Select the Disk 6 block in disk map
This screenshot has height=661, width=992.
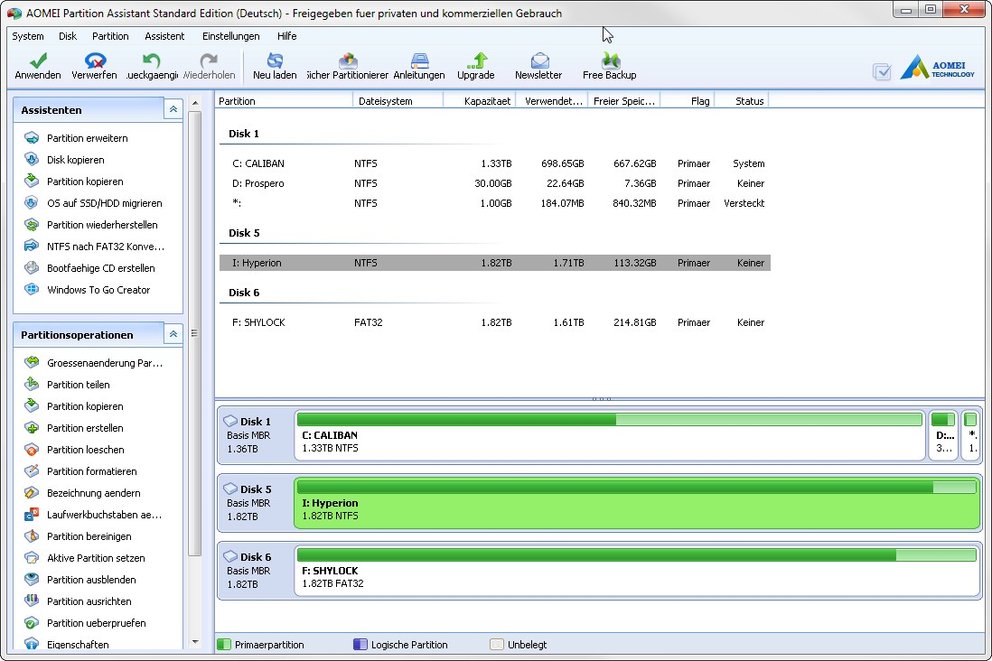point(255,571)
